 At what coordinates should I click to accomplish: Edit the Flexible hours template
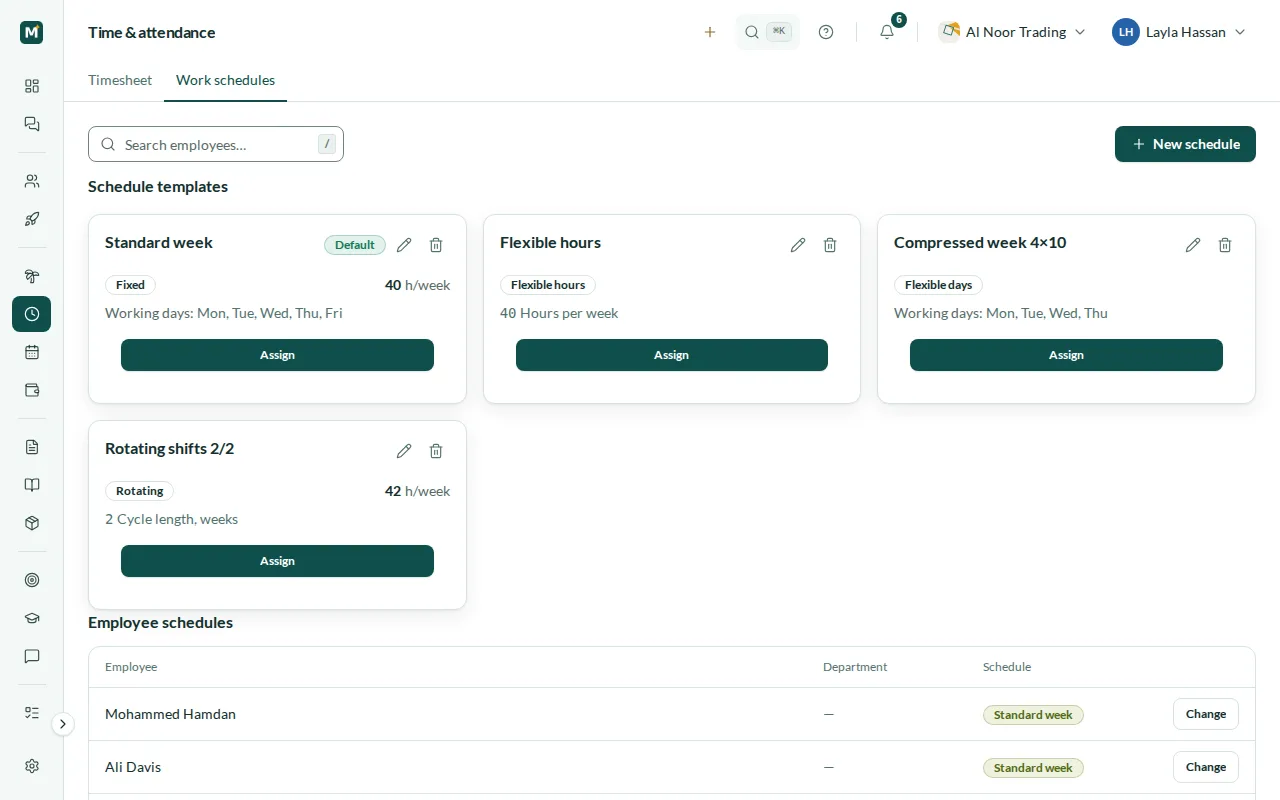tap(798, 245)
